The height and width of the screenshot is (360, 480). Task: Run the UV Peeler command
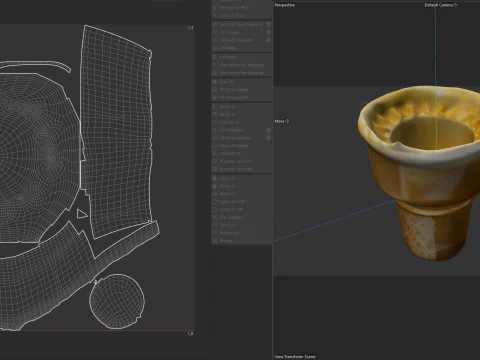[241, 57]
